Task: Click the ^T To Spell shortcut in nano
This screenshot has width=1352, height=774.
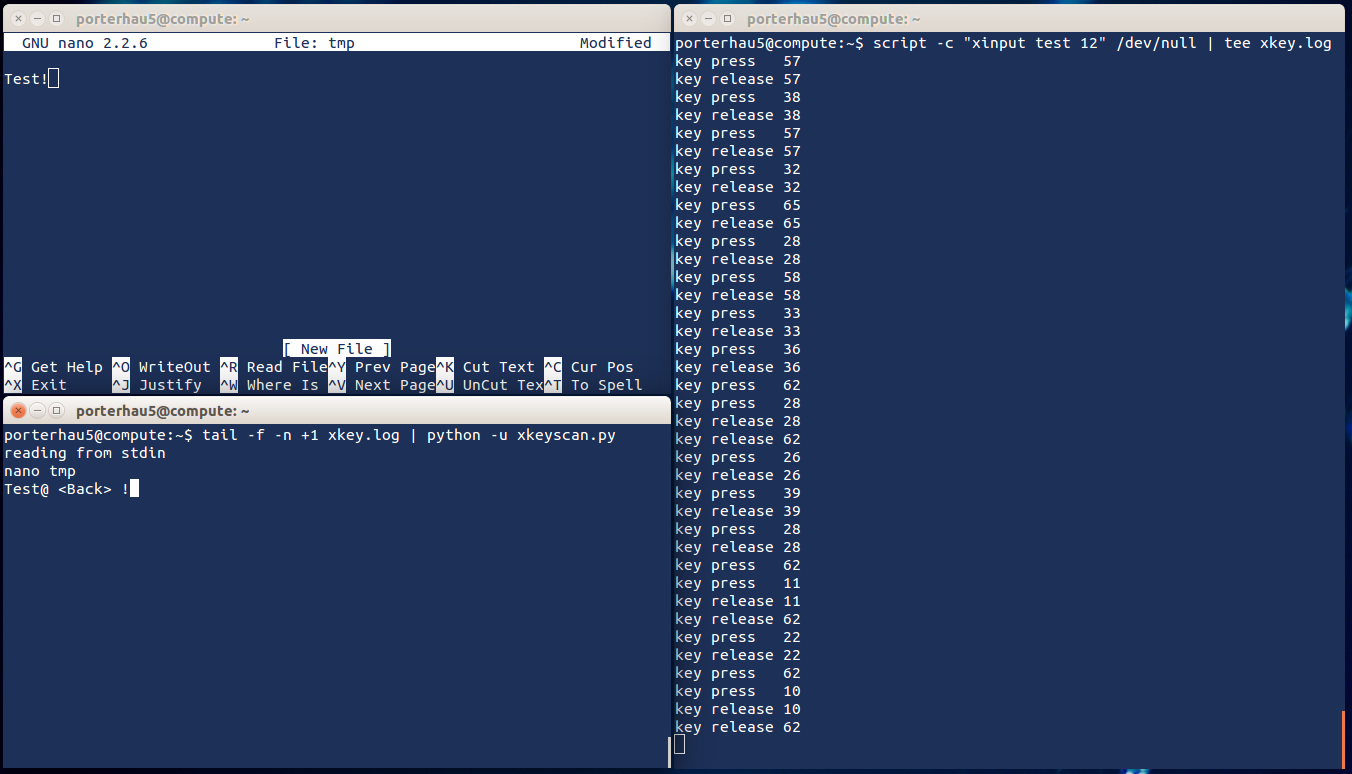Action: (x=594, y=385)
